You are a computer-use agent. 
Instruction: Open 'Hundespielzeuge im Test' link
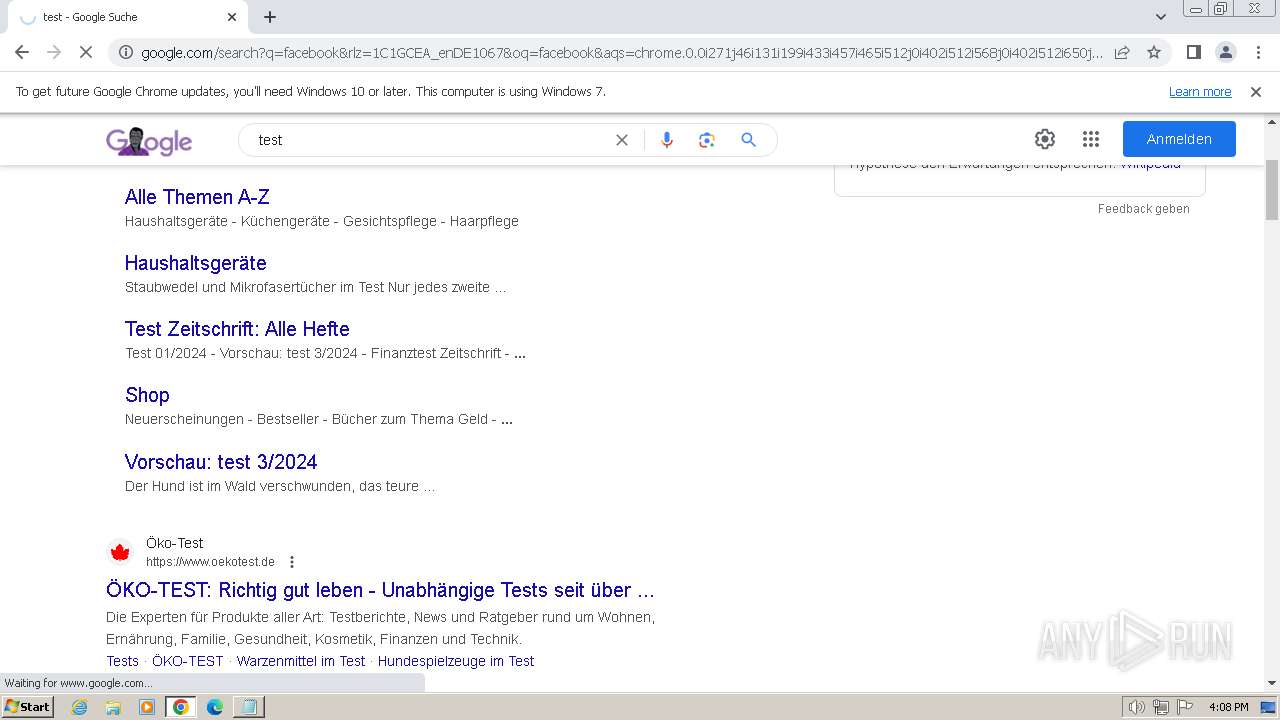click(x=456, y=661)
